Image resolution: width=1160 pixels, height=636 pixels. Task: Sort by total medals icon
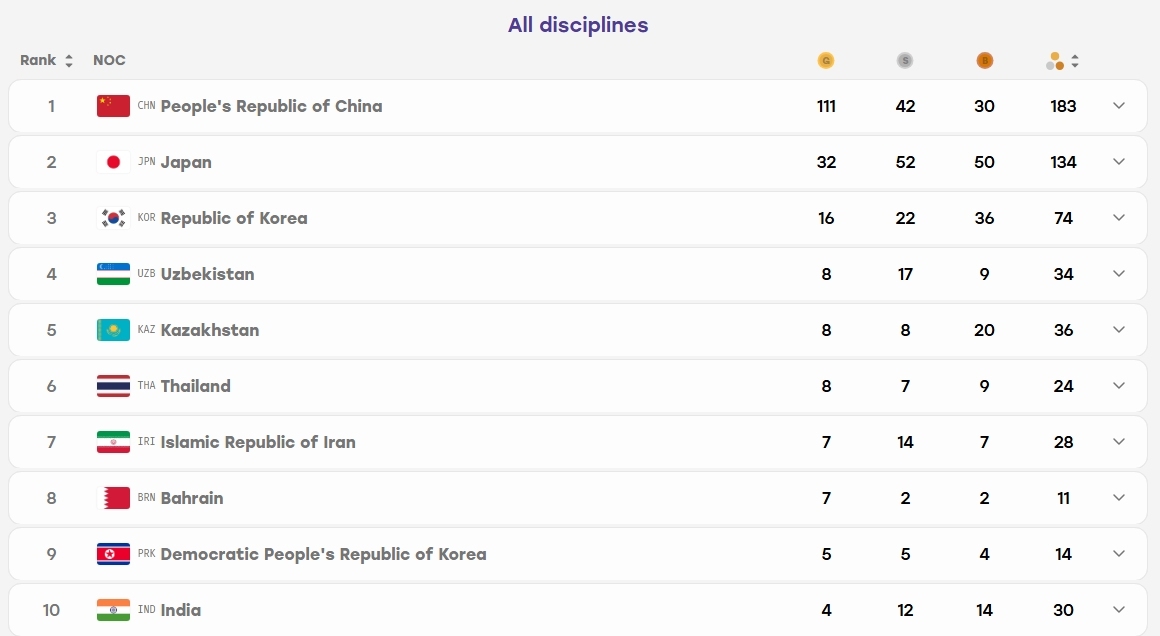[x=1062, y=61]
